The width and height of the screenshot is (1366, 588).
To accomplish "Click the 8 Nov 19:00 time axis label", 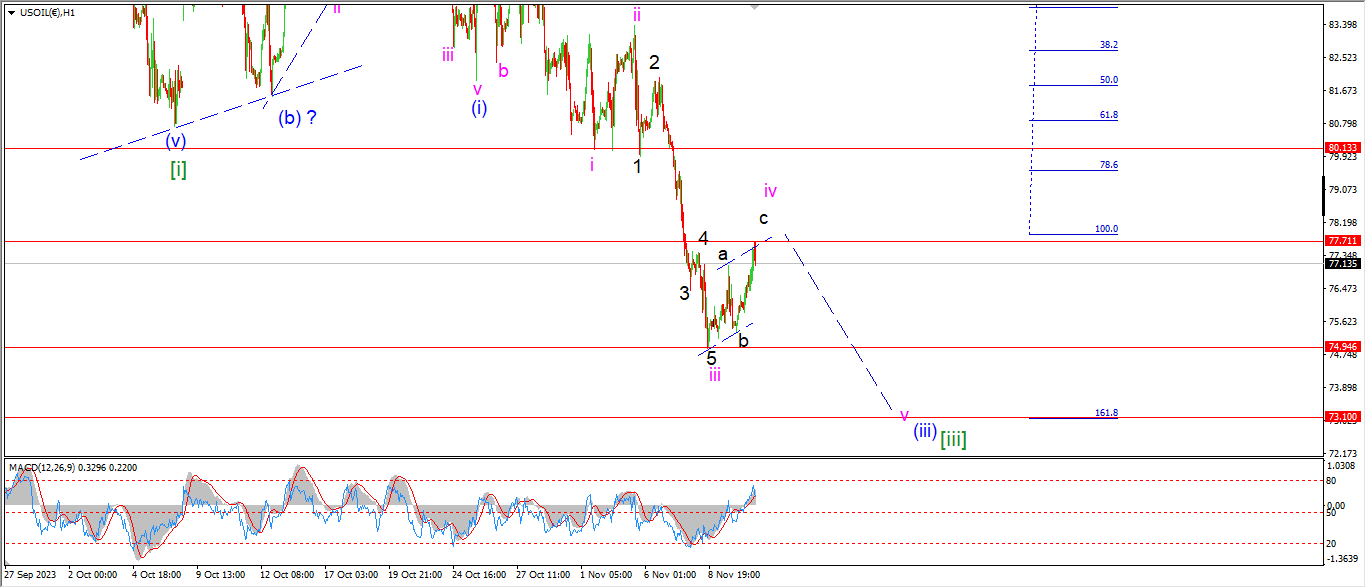I will pos(733,575).
